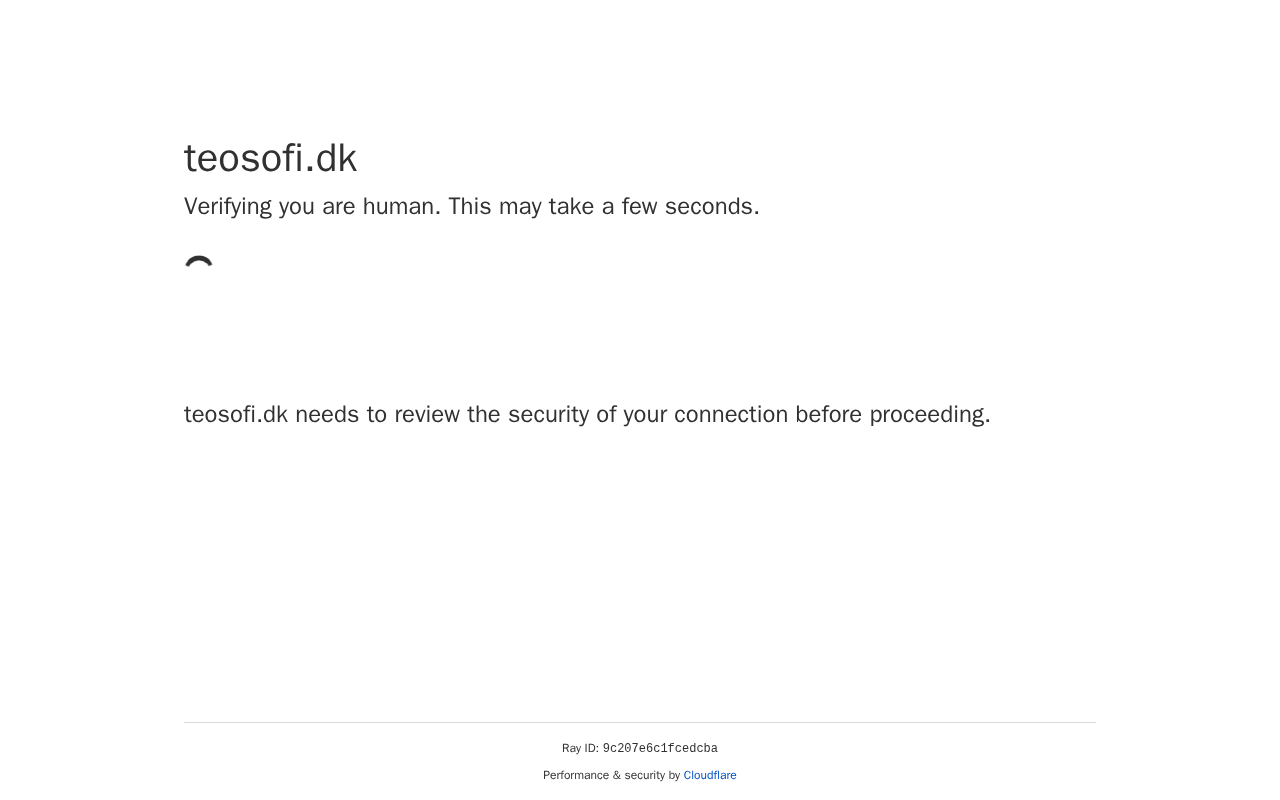This screenshot has height=800, width=1280.
Task: Click the word "review" in the paragraph
Action: tap(427, 415)
